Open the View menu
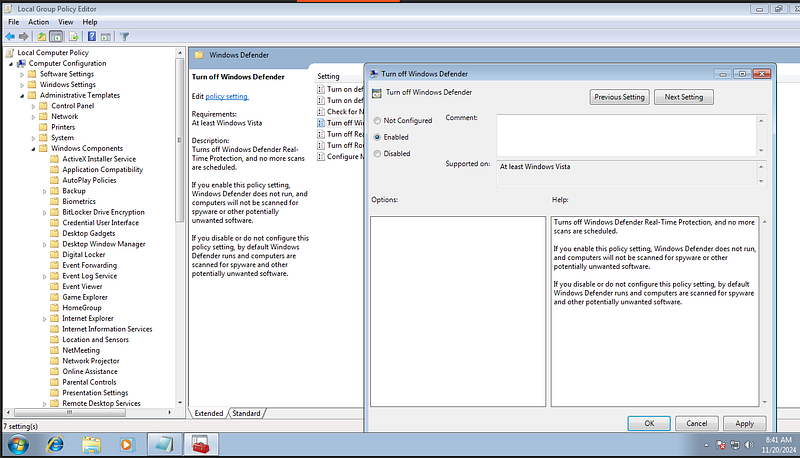 [65, 22]
